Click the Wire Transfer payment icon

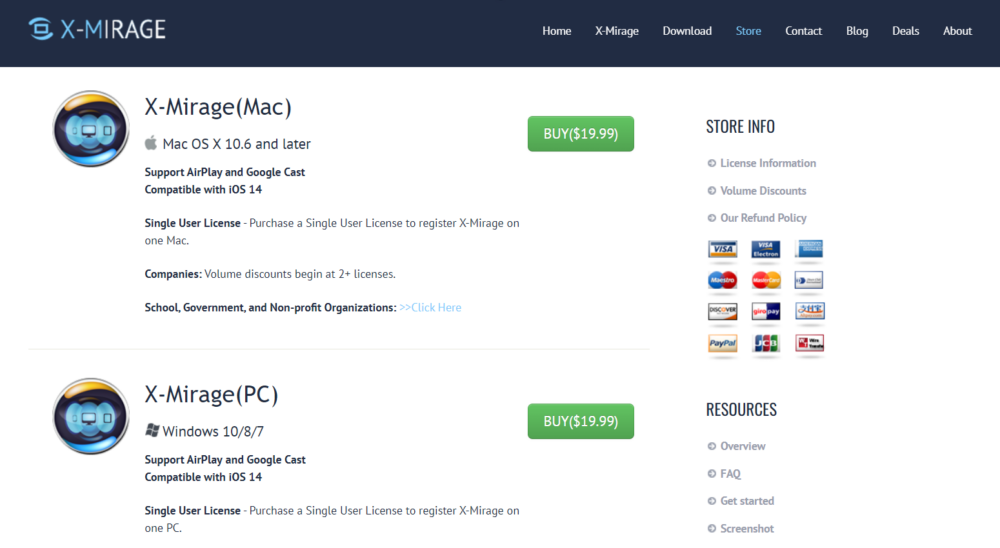pos(809,343)
